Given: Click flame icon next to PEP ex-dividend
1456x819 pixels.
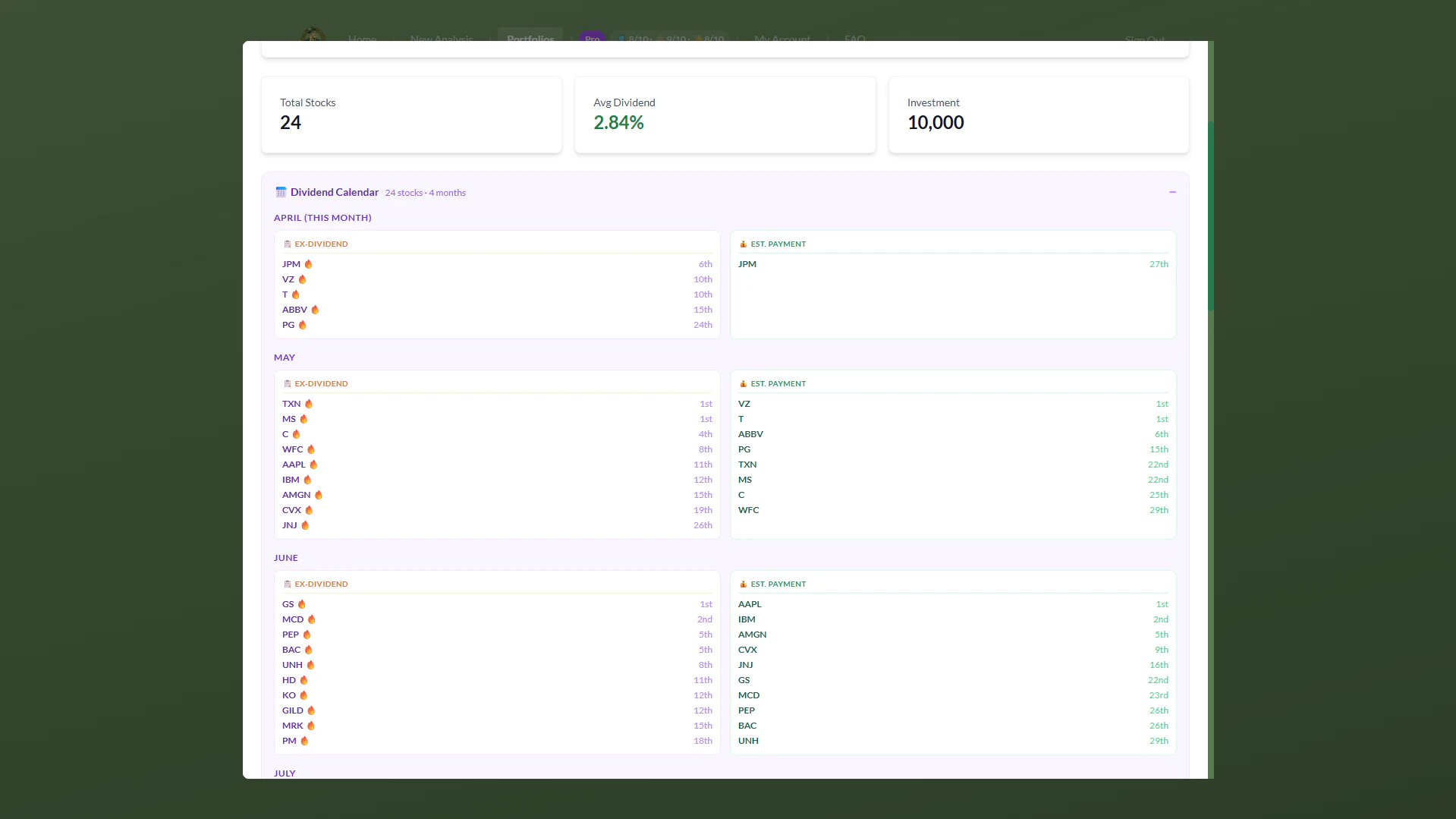Looking at the screenshot, I should point(307,635).
